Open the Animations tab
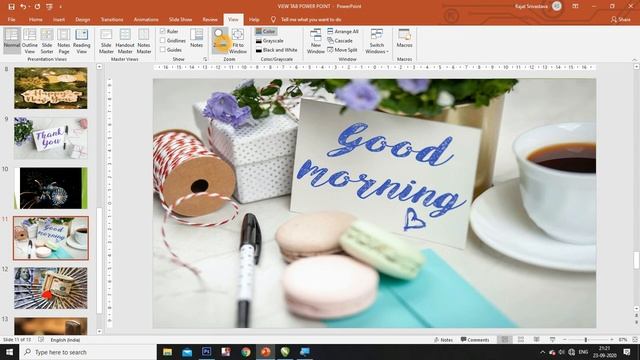Image resolution: width=640 pixels, height=360 pixels. pos(146,19)
